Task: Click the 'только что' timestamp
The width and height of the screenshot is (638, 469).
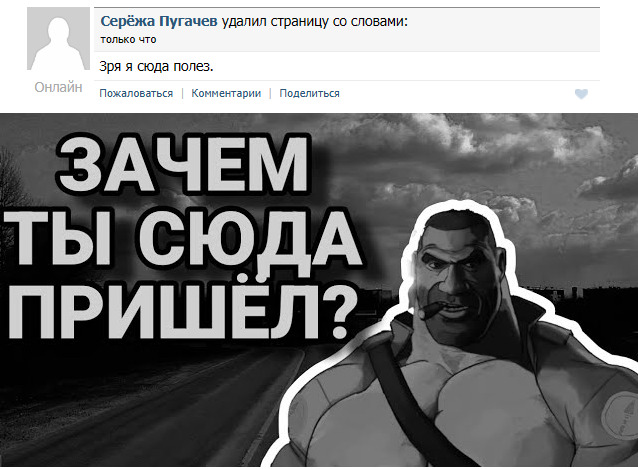Action: [128, 39]
